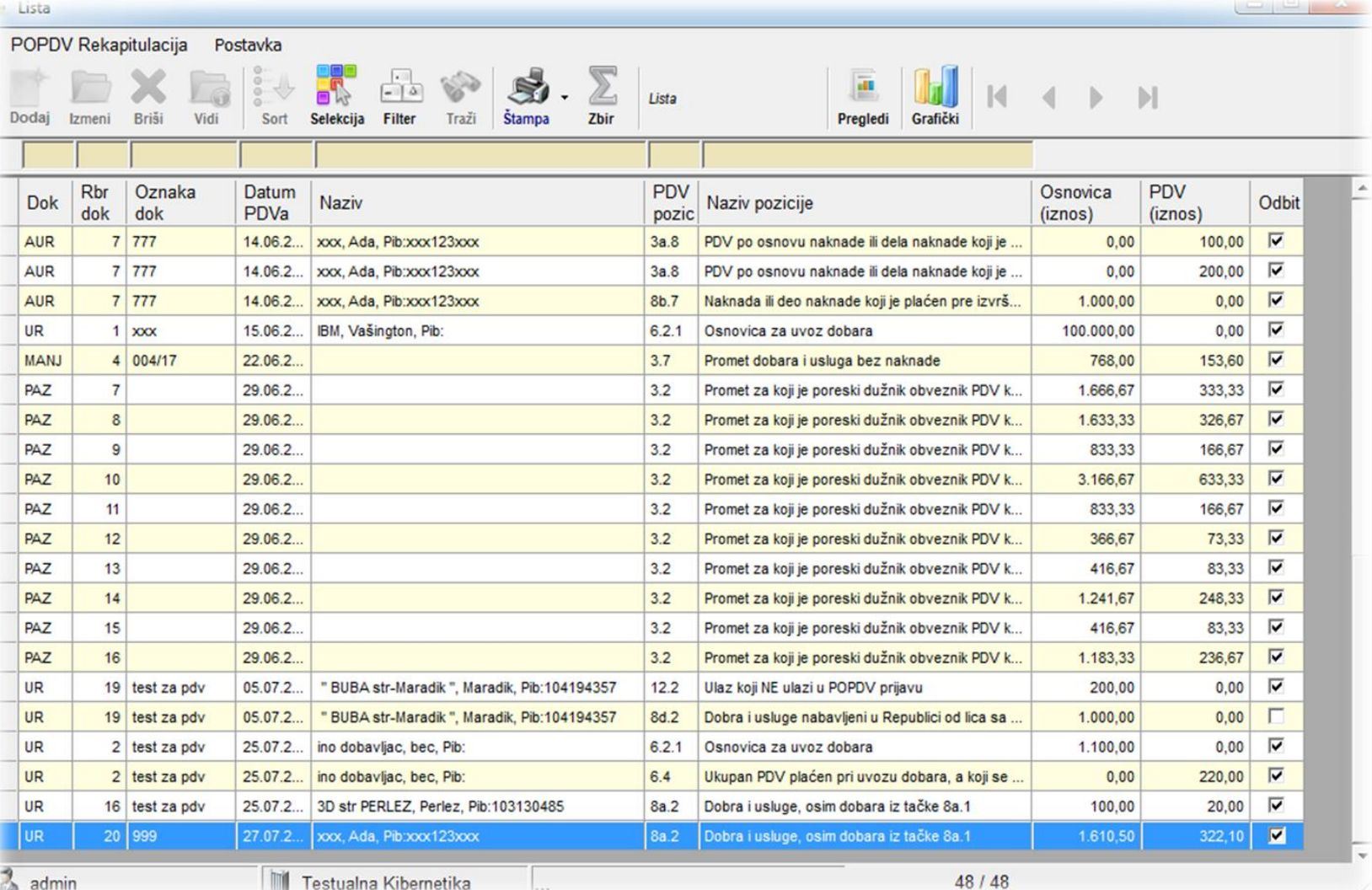Click the Traži binoculars icon
1372x890 pixels.
(x=460, y=88)
